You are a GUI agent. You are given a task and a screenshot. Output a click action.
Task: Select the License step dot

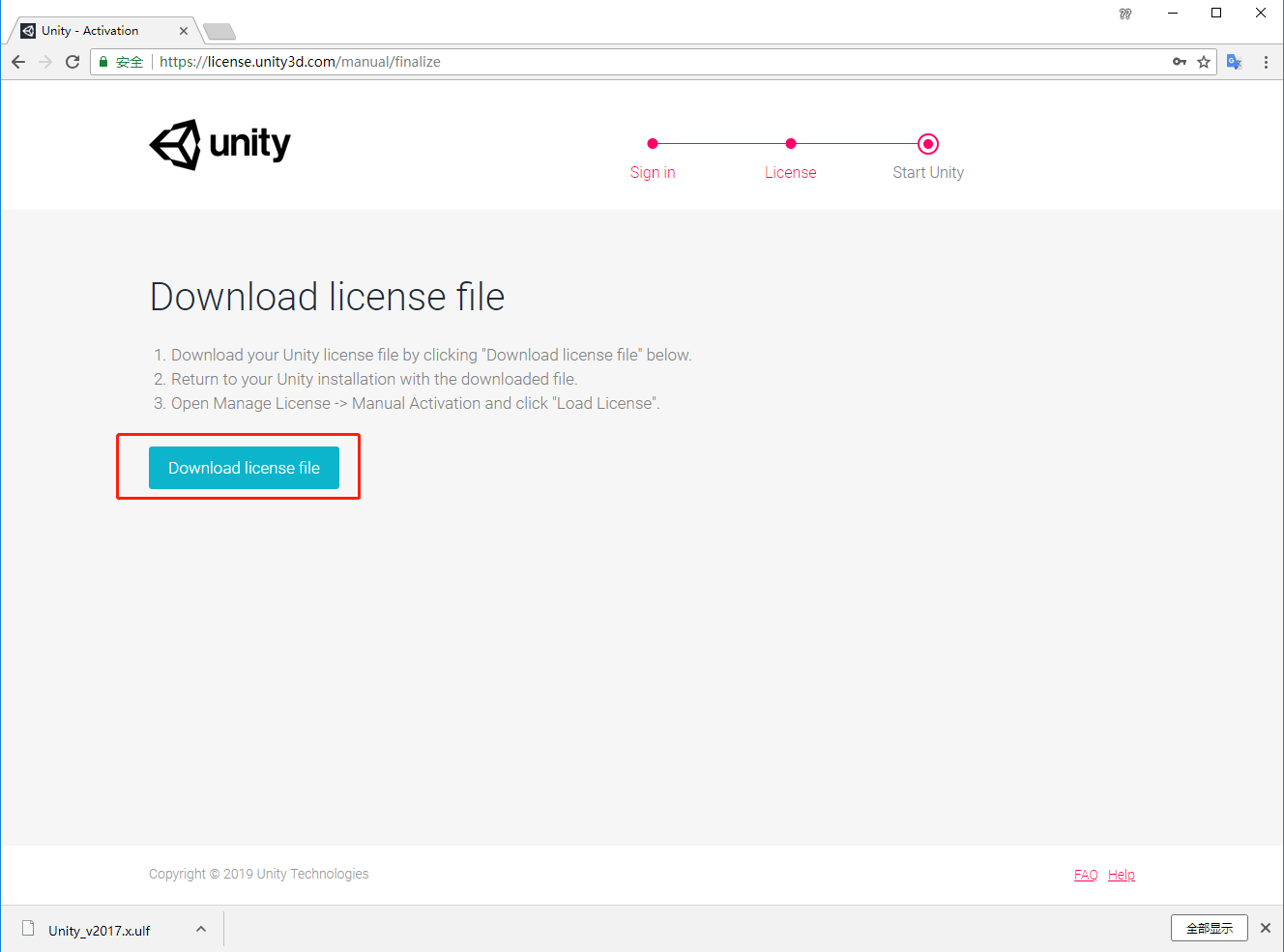coord(791,143)
